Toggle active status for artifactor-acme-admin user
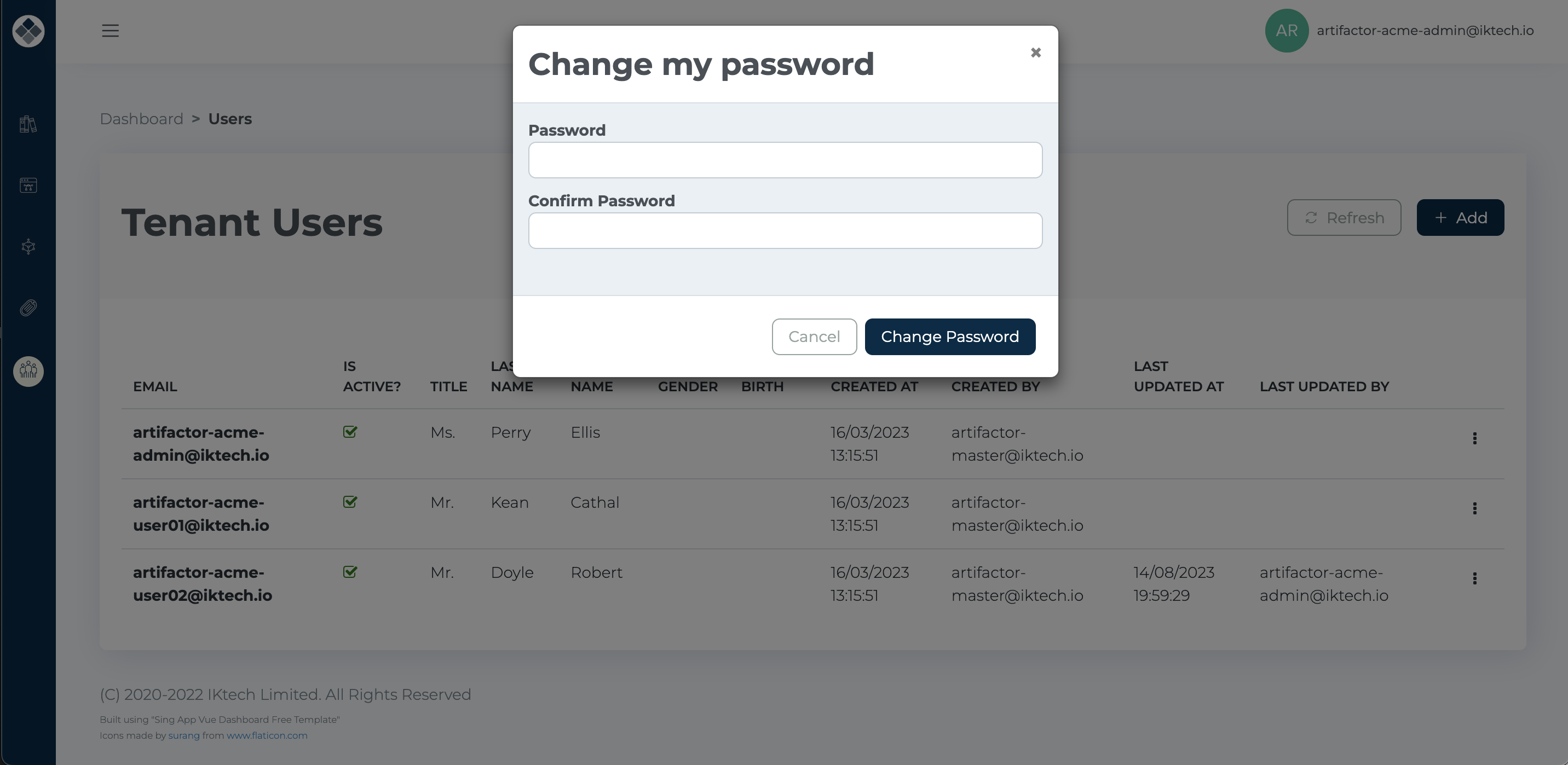 click(350, 432)
